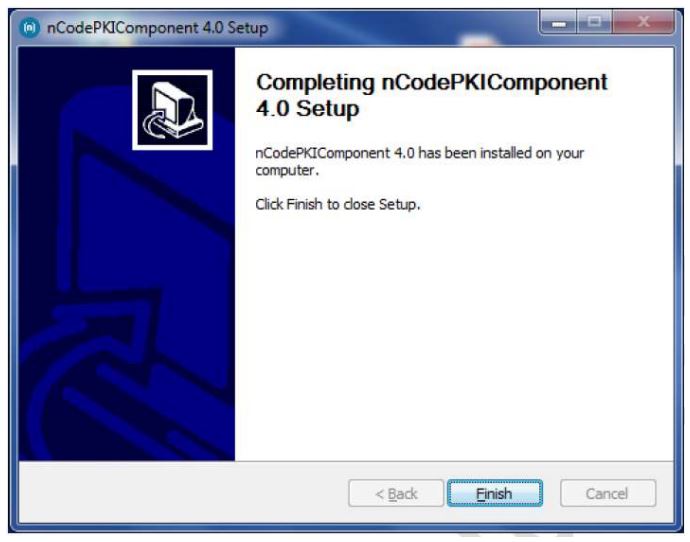Click the bold "Completing nCodePKIComponent" heading line
The height and width of the screenshot is (542, 690).
[x=432, y=82]
